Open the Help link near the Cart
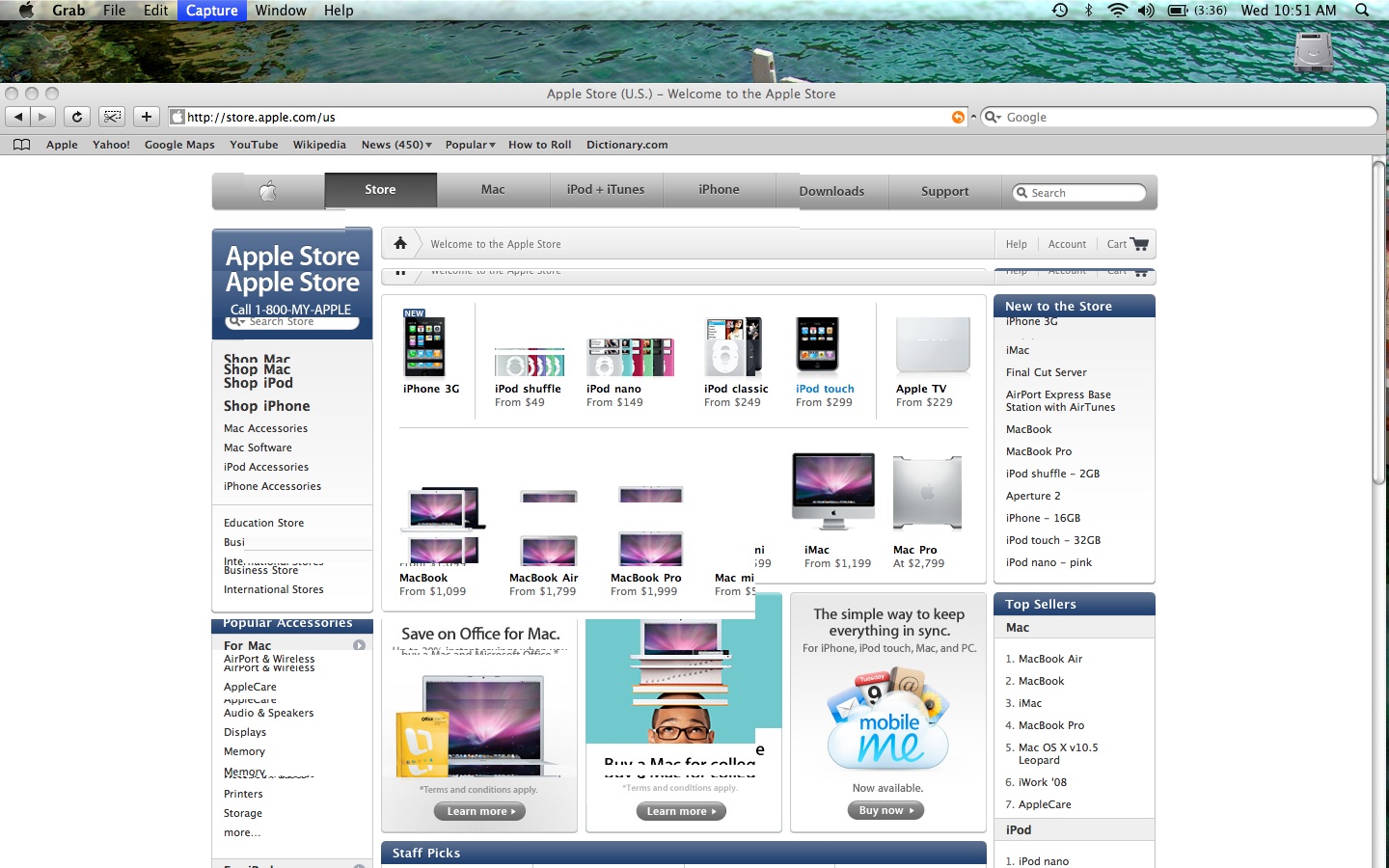Image resolution: width=1389 pixels, height=868 pixels. point(1016,244)
